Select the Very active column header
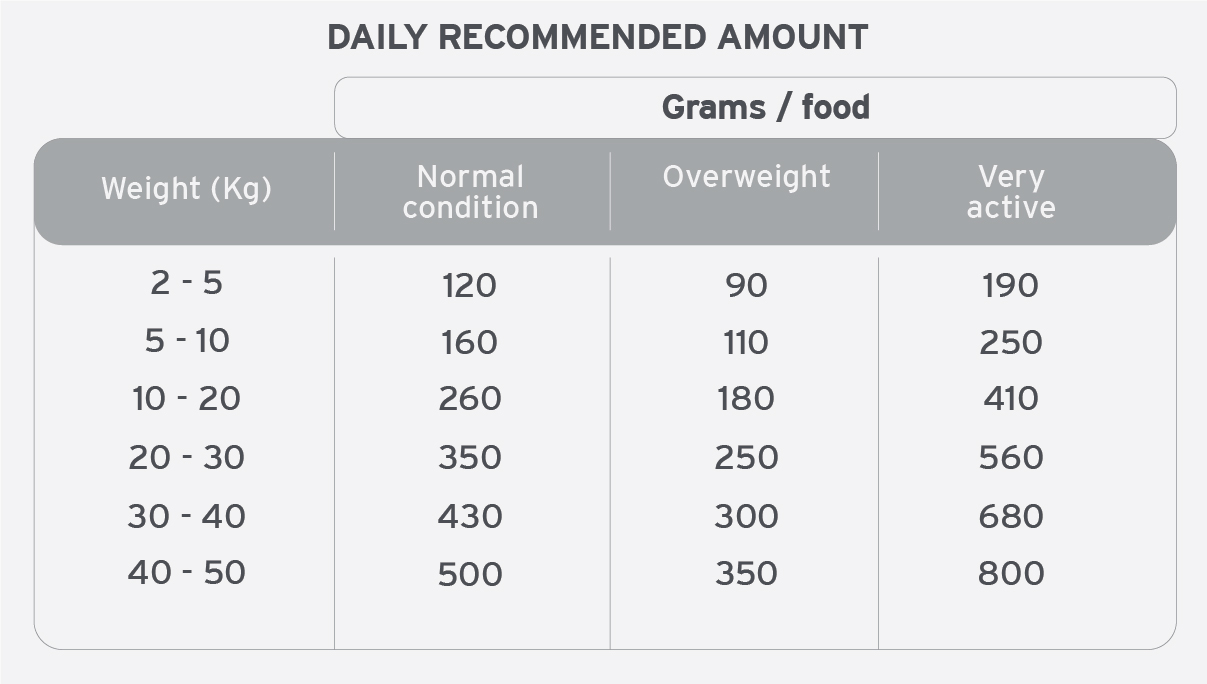1207x684 pixels. pos(1011,192)
